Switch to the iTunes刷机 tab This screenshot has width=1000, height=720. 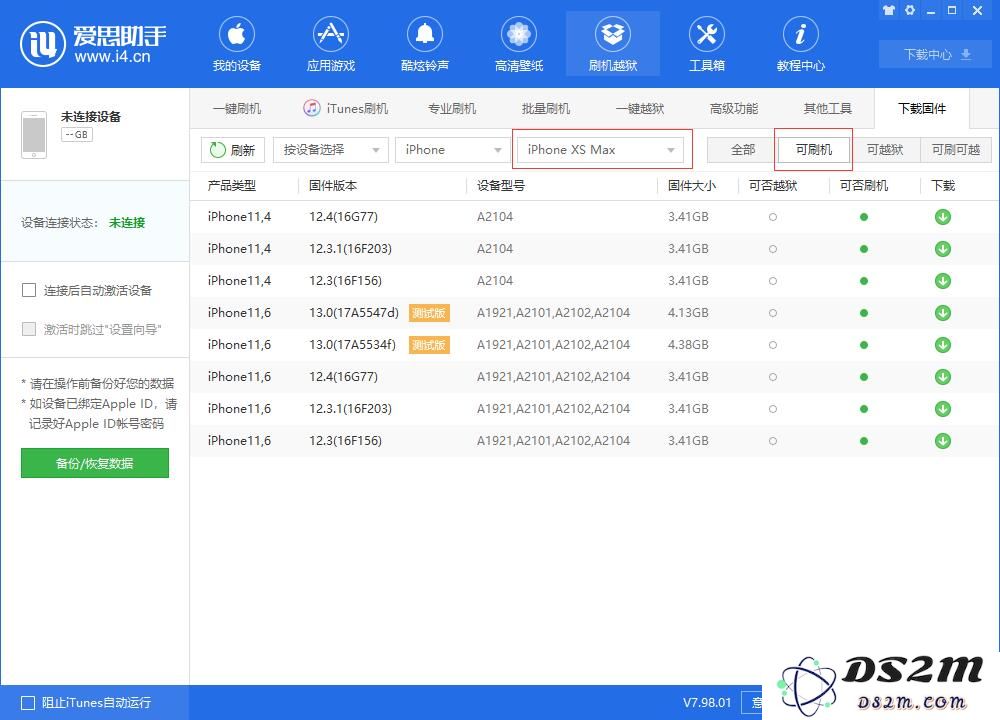(346, 108)
